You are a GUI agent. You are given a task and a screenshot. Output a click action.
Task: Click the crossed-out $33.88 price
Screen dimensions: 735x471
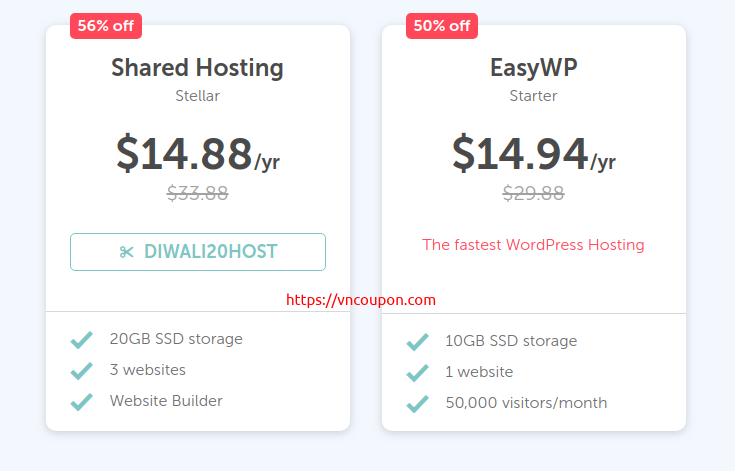click(198, 193)
